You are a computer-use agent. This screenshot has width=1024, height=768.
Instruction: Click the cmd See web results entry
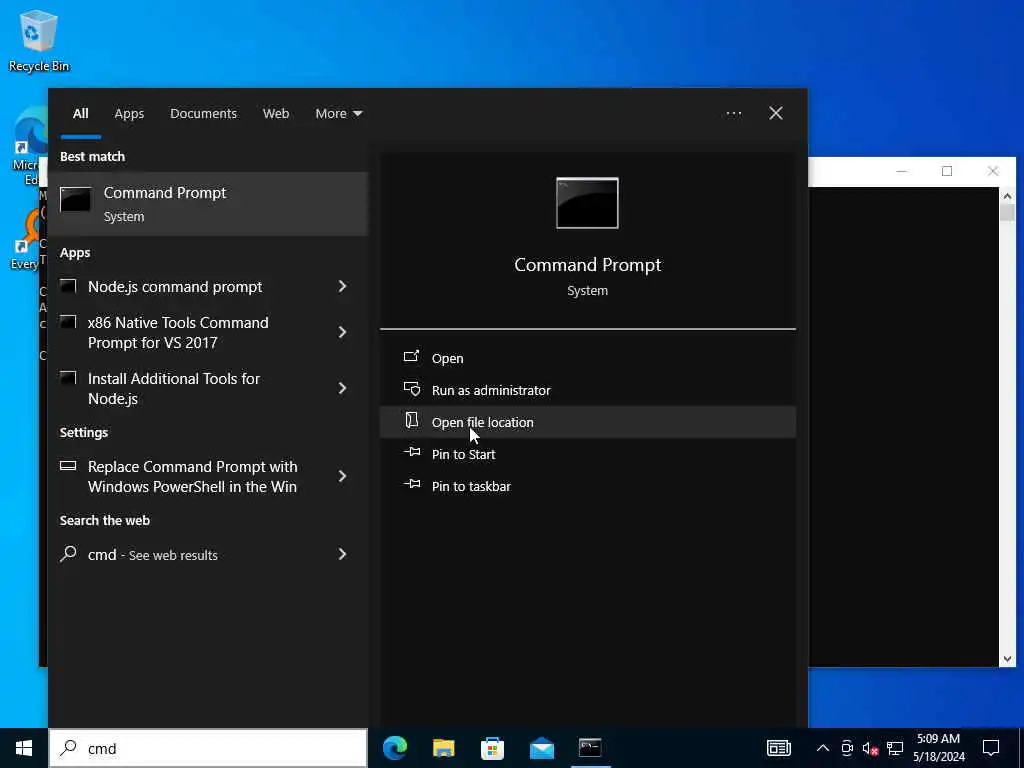[x=208, y=554]
